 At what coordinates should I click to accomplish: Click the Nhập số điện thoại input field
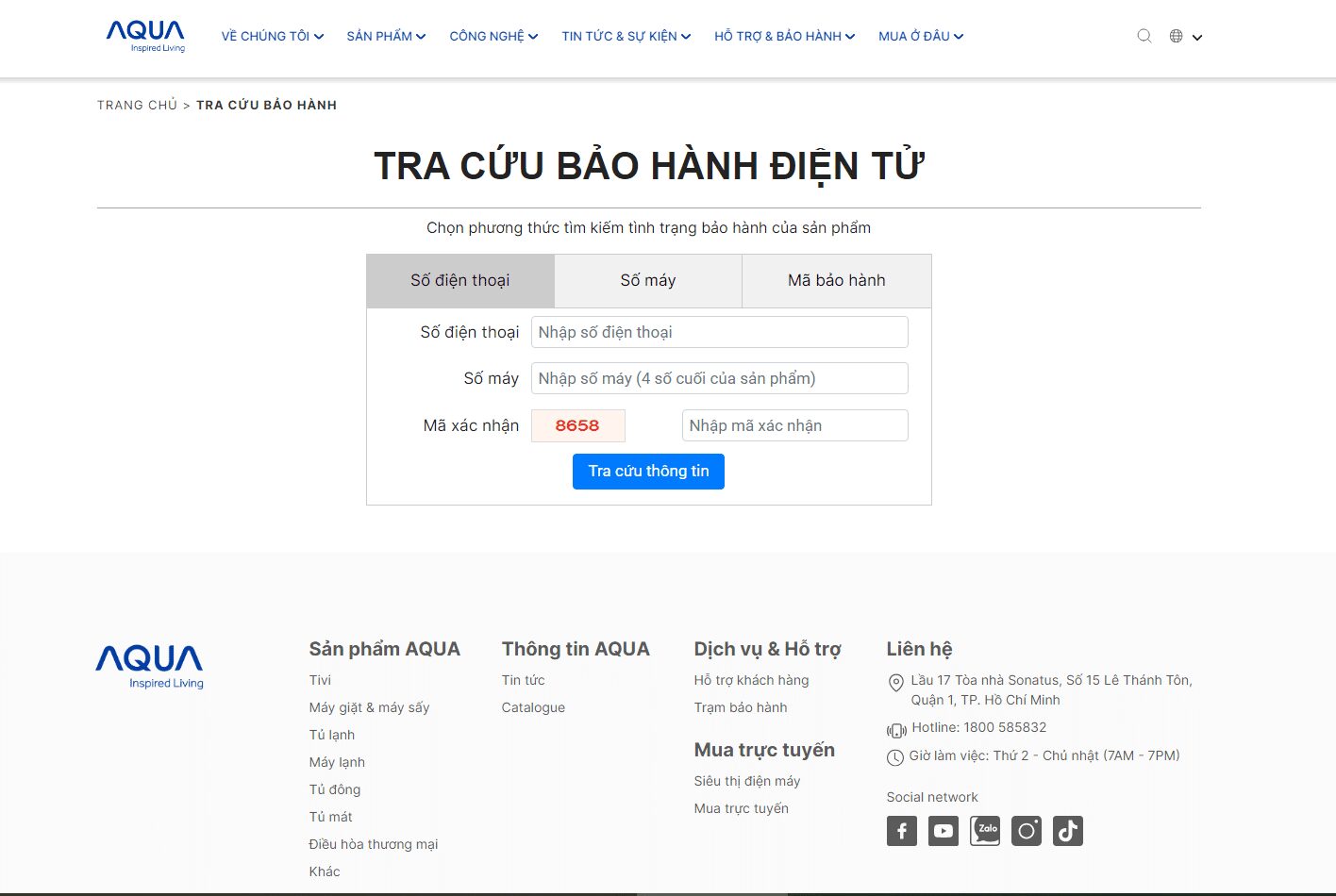pos(719,332)
